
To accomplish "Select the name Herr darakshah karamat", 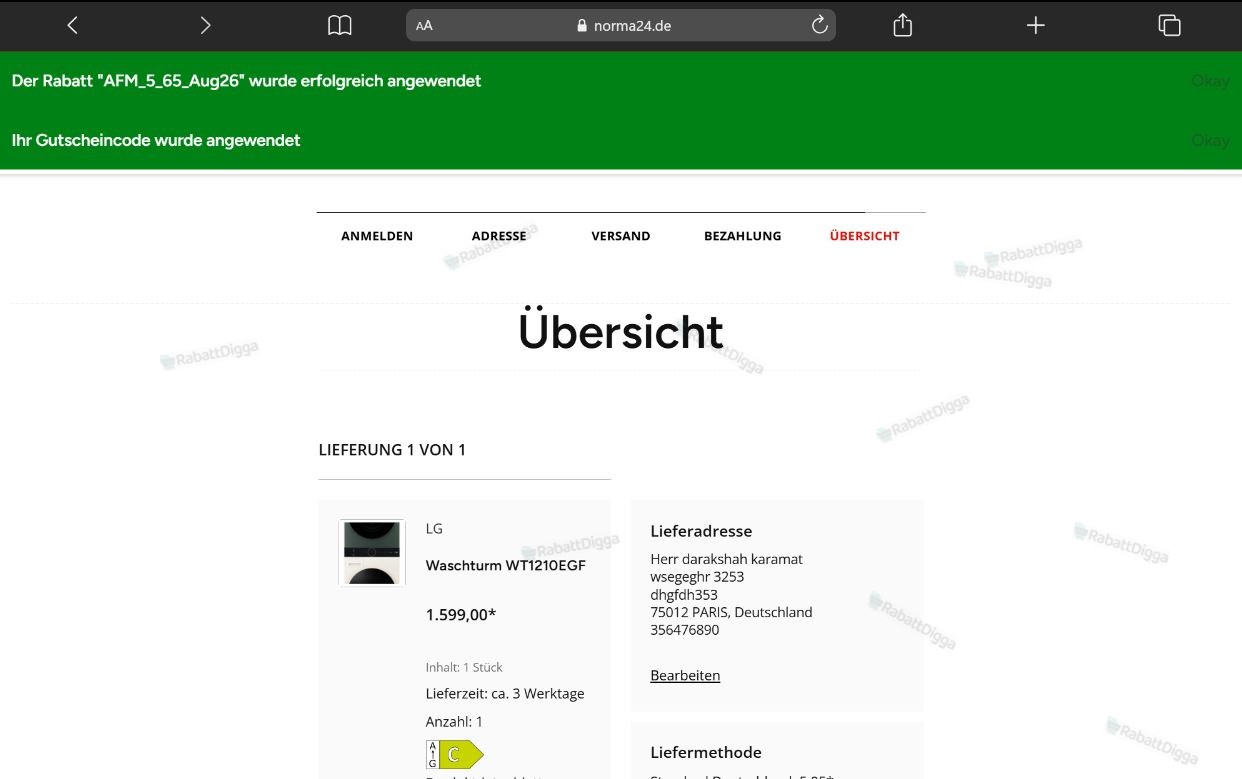I will point(726,559).
